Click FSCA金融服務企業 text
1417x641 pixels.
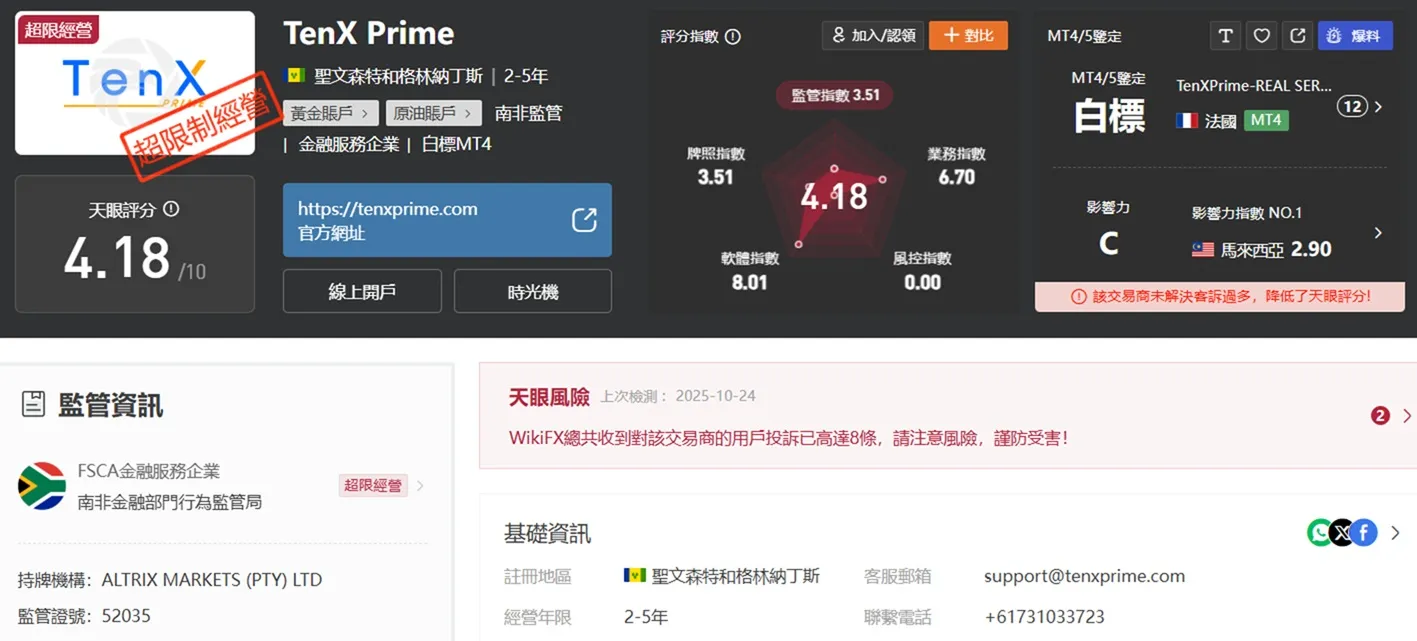pos(148,471)
